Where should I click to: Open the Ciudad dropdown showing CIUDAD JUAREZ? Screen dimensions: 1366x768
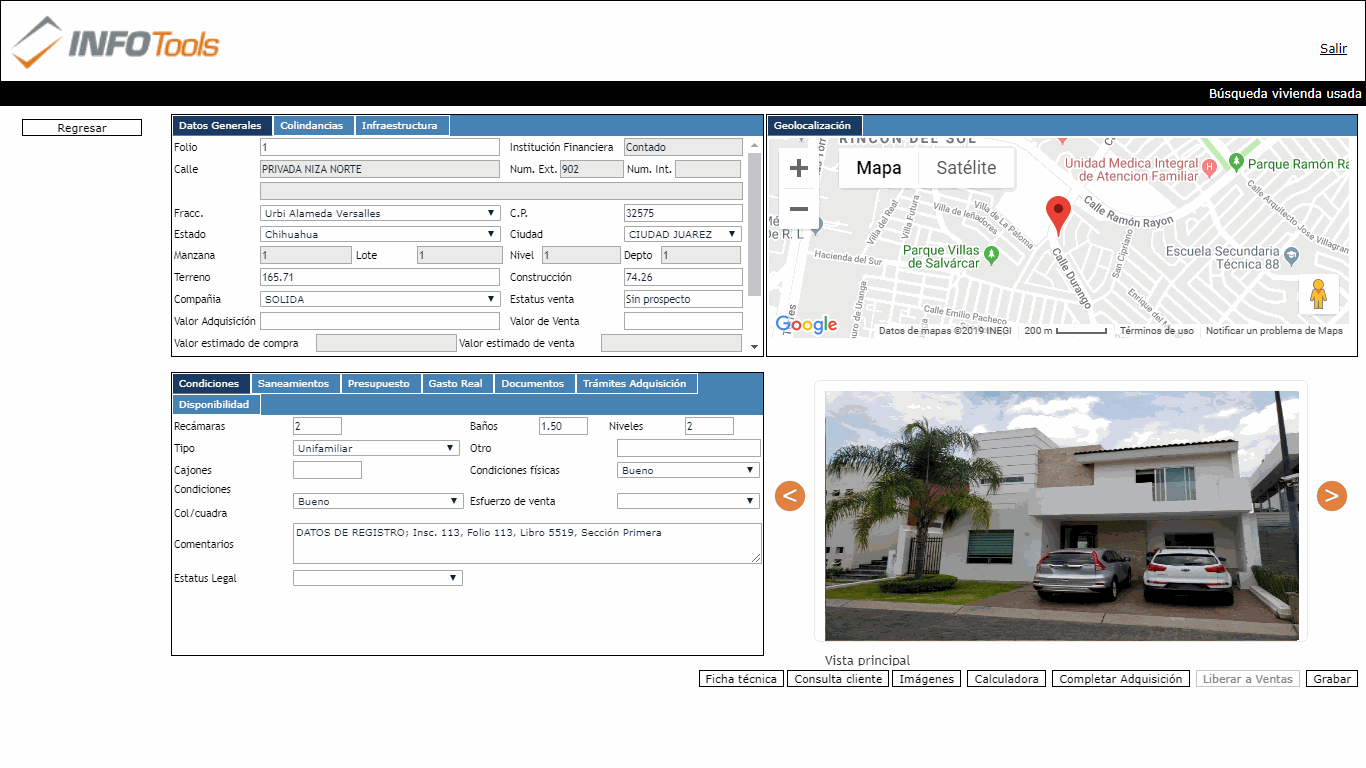click(x=683, y=234)
